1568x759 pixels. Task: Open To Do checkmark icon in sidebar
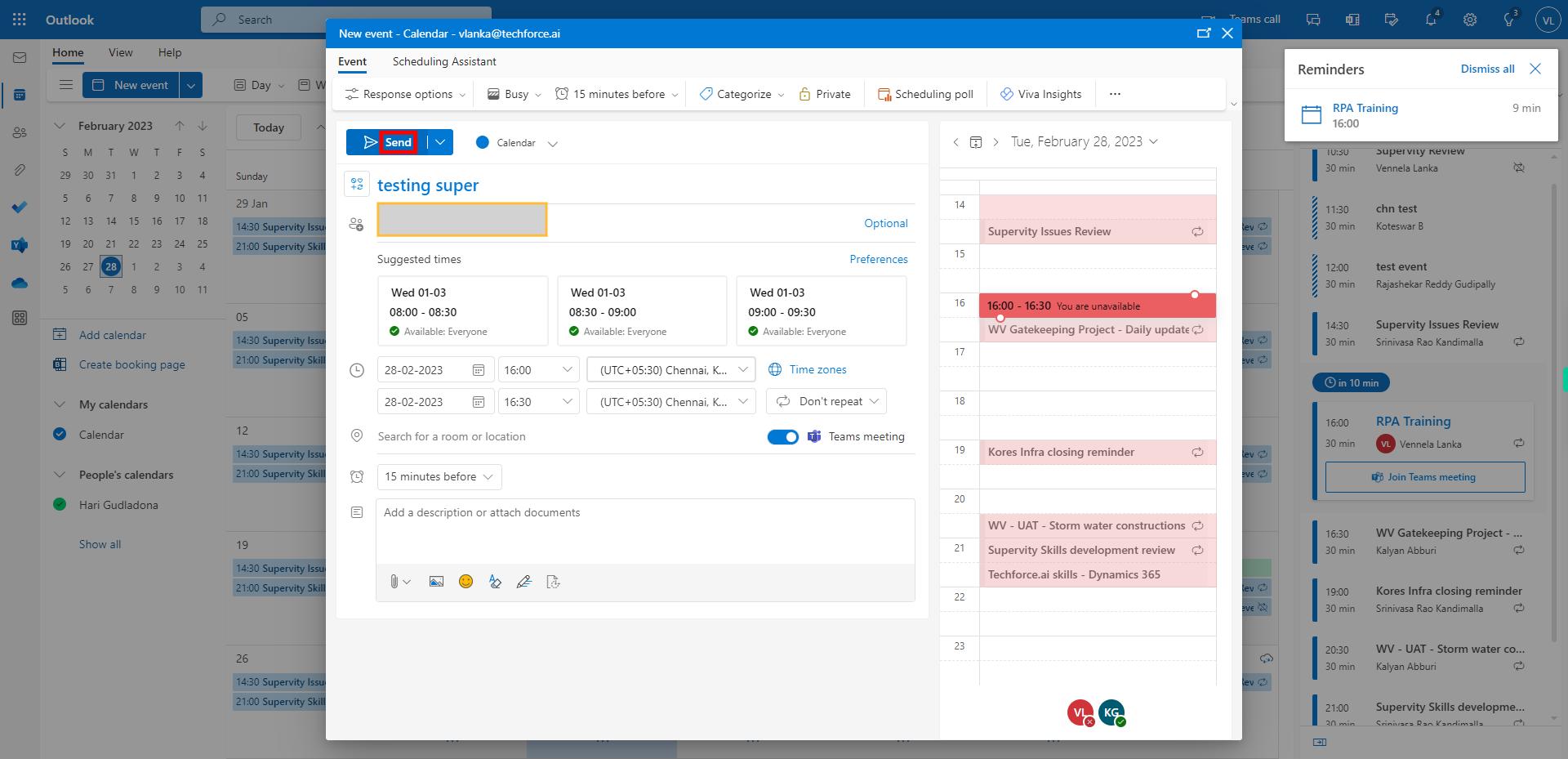coord(20,208)
